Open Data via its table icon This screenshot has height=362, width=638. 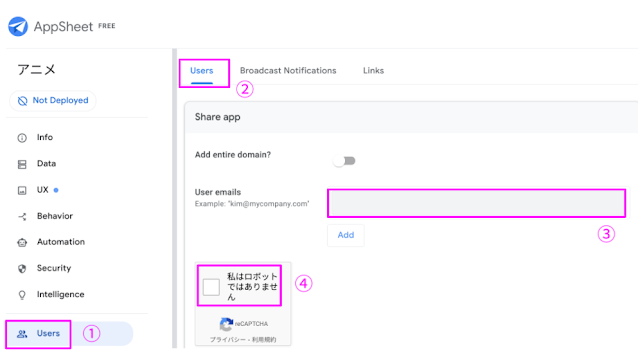tap(22, 164)
